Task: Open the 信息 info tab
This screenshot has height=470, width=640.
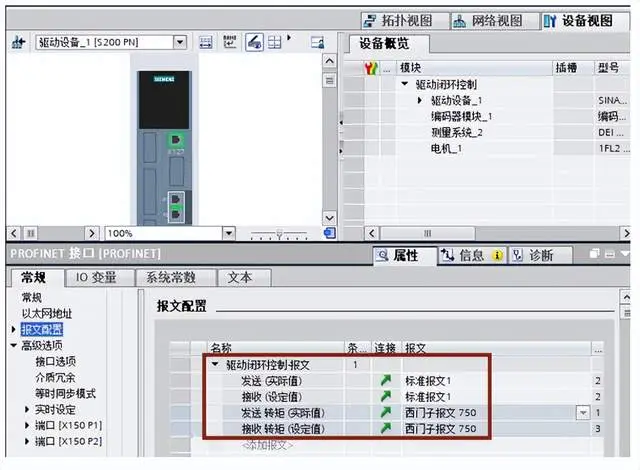Action: click(473, 255)
